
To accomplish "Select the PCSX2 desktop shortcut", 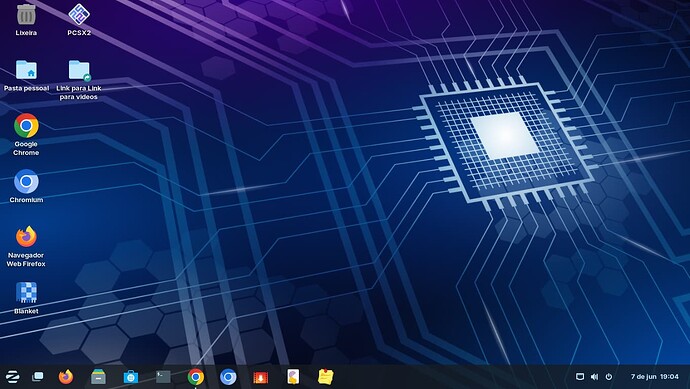I will [79, 20].
